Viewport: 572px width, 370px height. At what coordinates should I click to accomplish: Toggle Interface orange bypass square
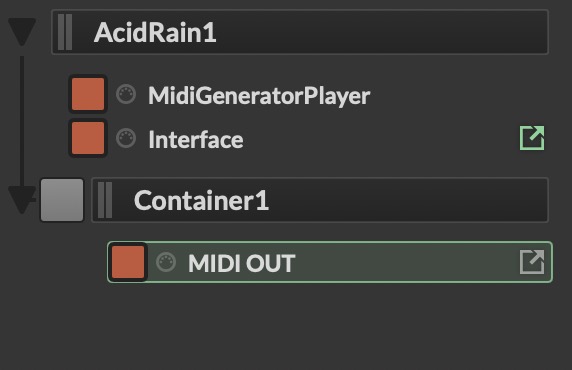point(88,138)
